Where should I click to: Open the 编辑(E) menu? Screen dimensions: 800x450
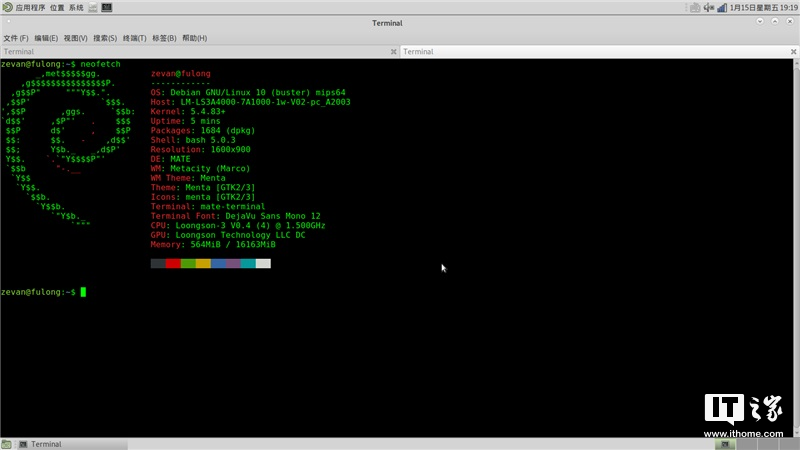pos(46,38)
